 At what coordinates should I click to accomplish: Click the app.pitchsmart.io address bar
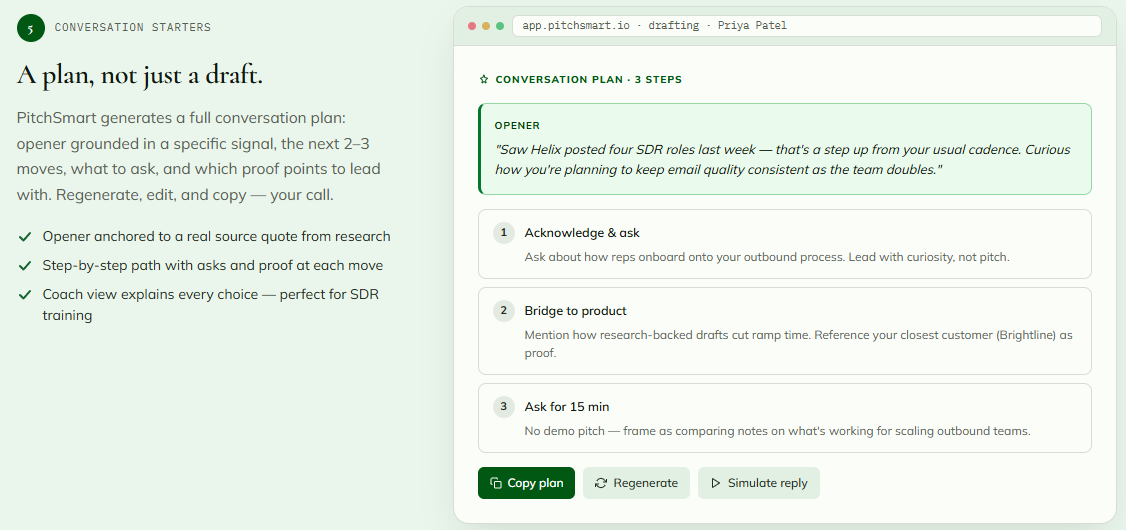[806, 26]
